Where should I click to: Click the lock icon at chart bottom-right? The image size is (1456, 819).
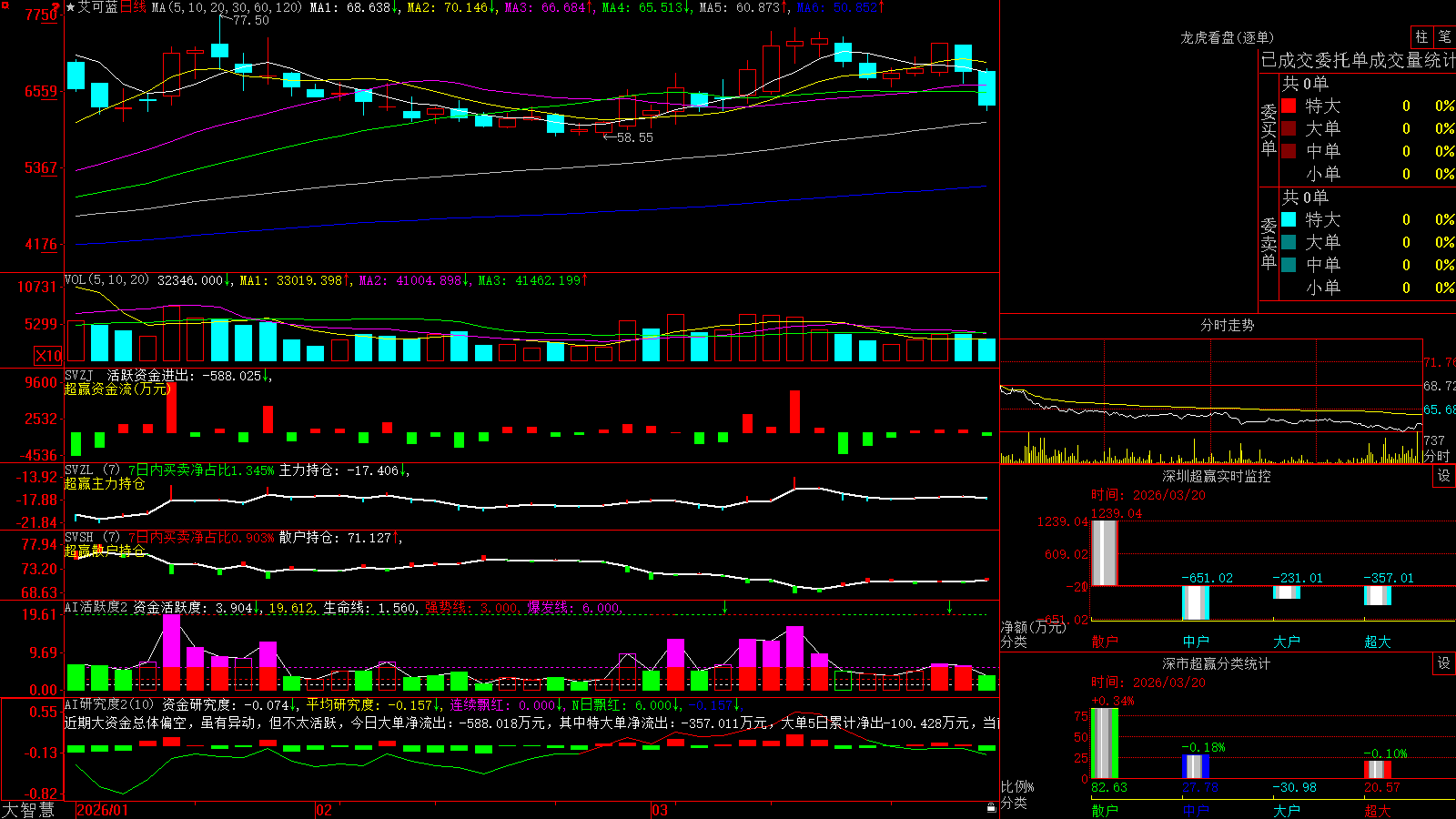pos(991,807)
